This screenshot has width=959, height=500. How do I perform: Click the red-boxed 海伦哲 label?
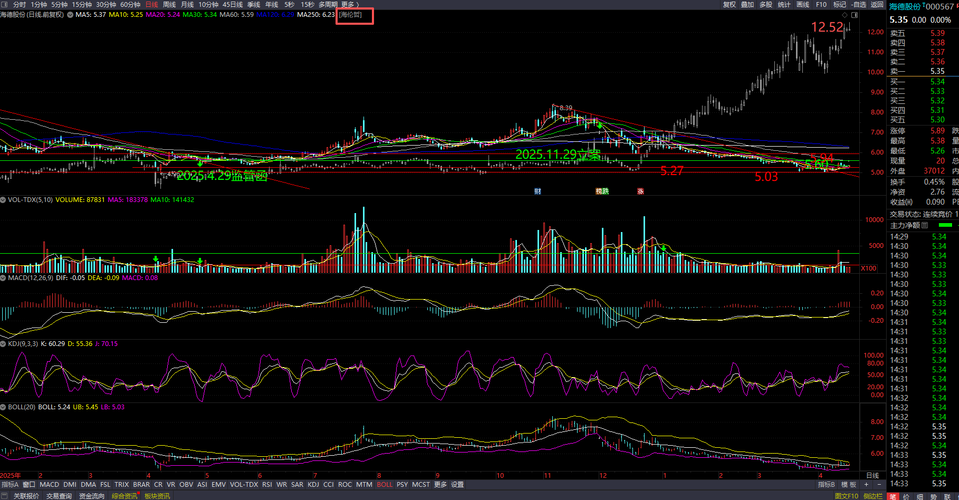(354, 16)
